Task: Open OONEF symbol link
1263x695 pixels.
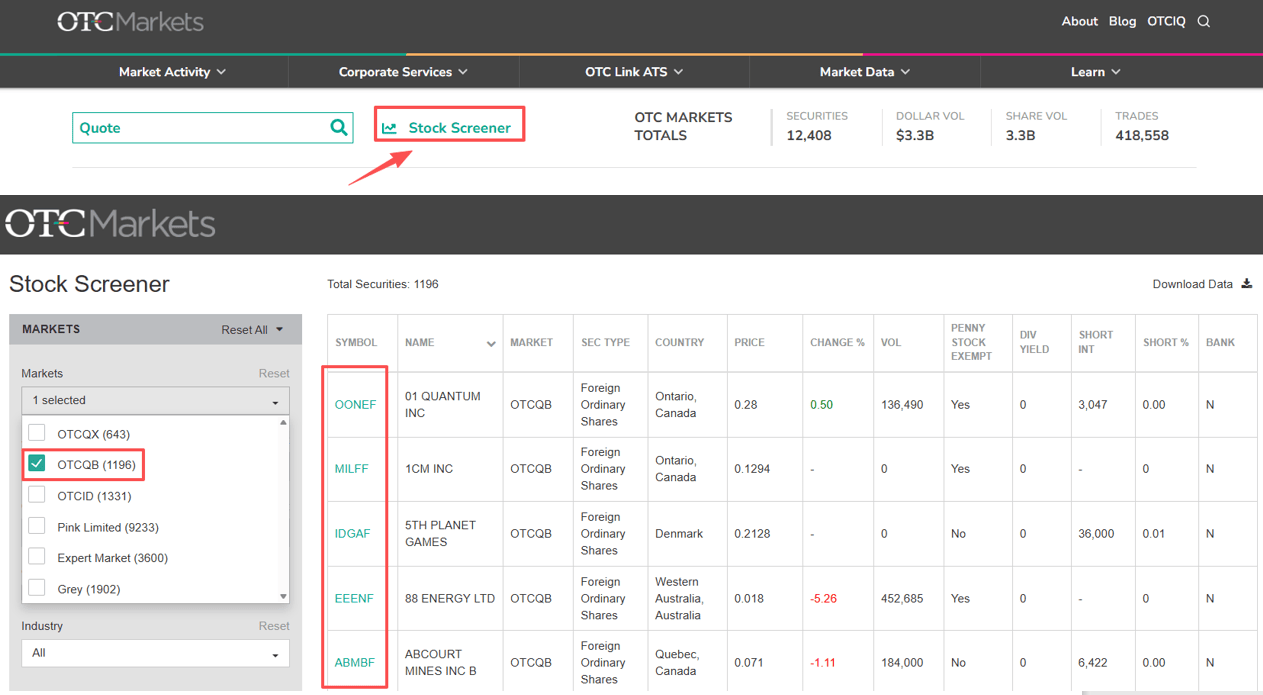Action: click(x=356, y=405)
